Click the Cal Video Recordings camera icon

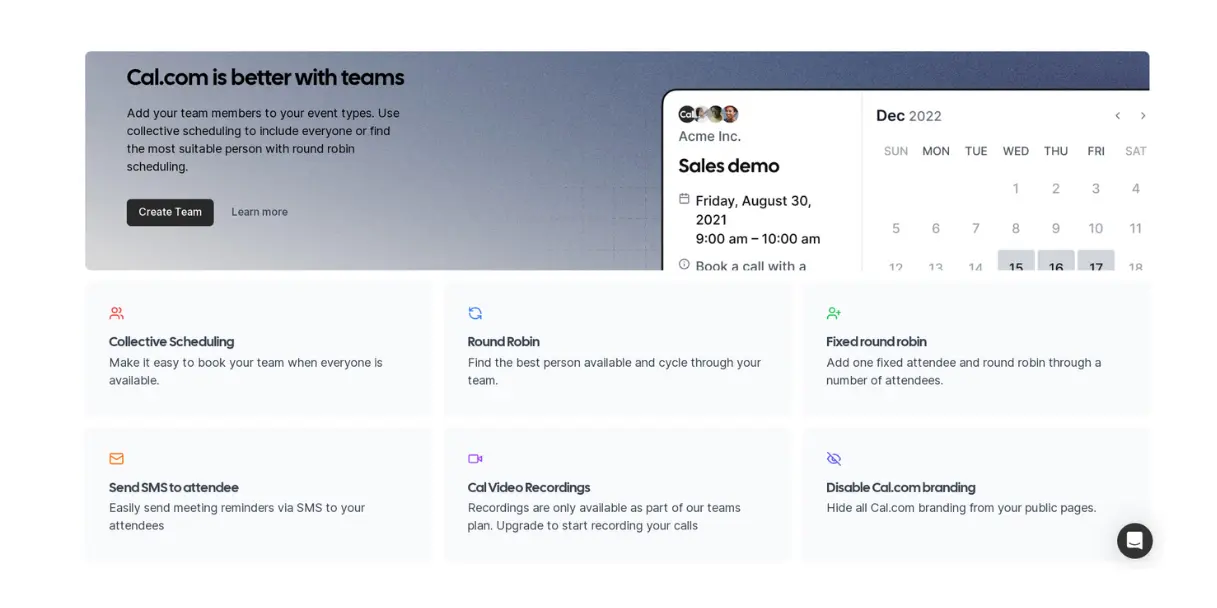(475, 459)
